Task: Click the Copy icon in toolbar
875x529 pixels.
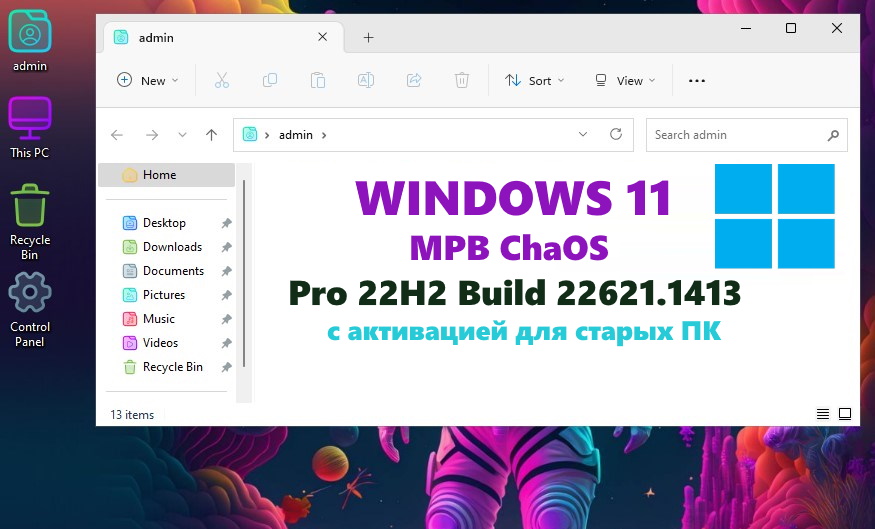Action: (x=270, y=81)
